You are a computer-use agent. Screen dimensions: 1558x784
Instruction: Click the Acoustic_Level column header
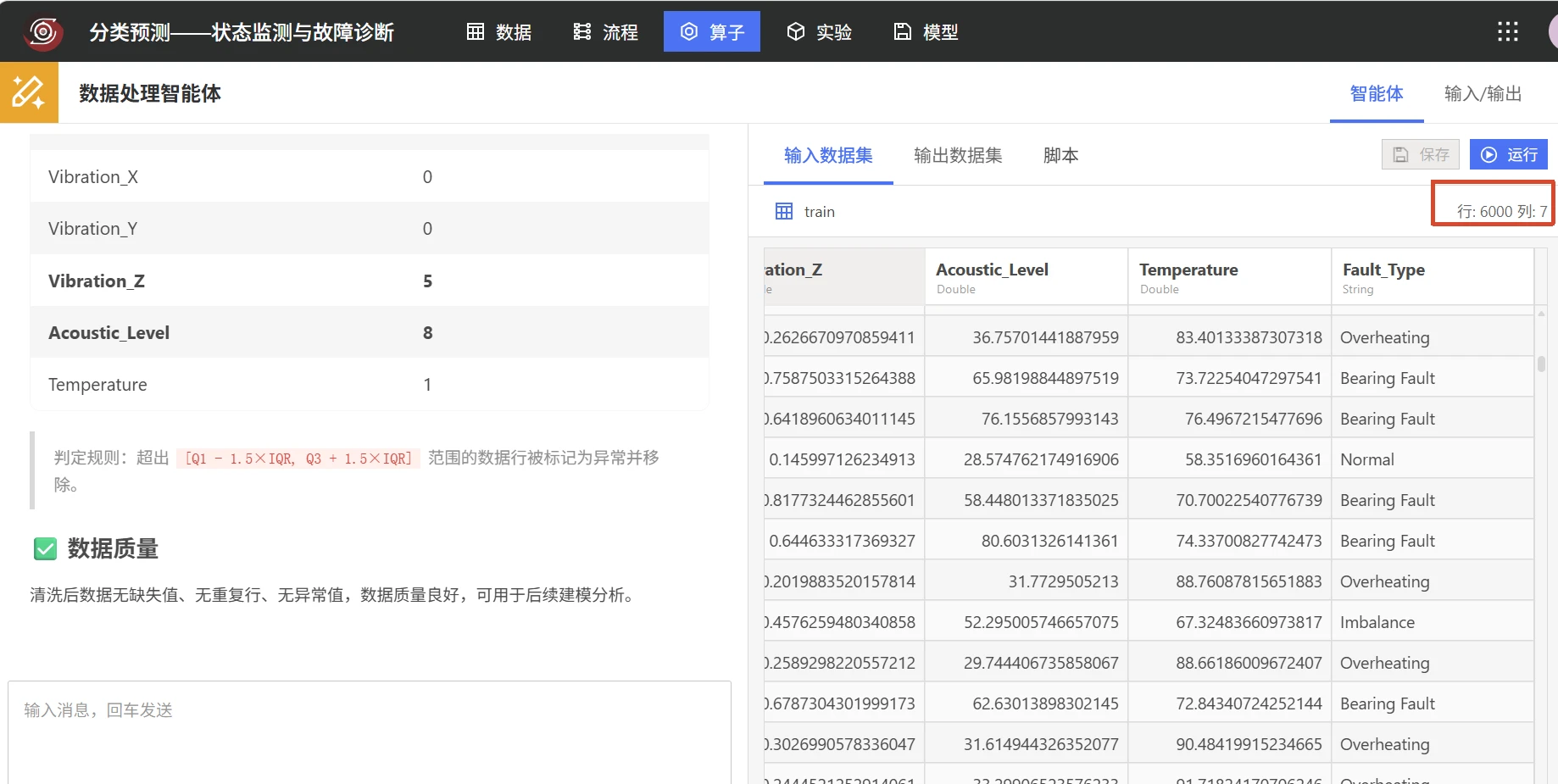(x=1026, y=277)
